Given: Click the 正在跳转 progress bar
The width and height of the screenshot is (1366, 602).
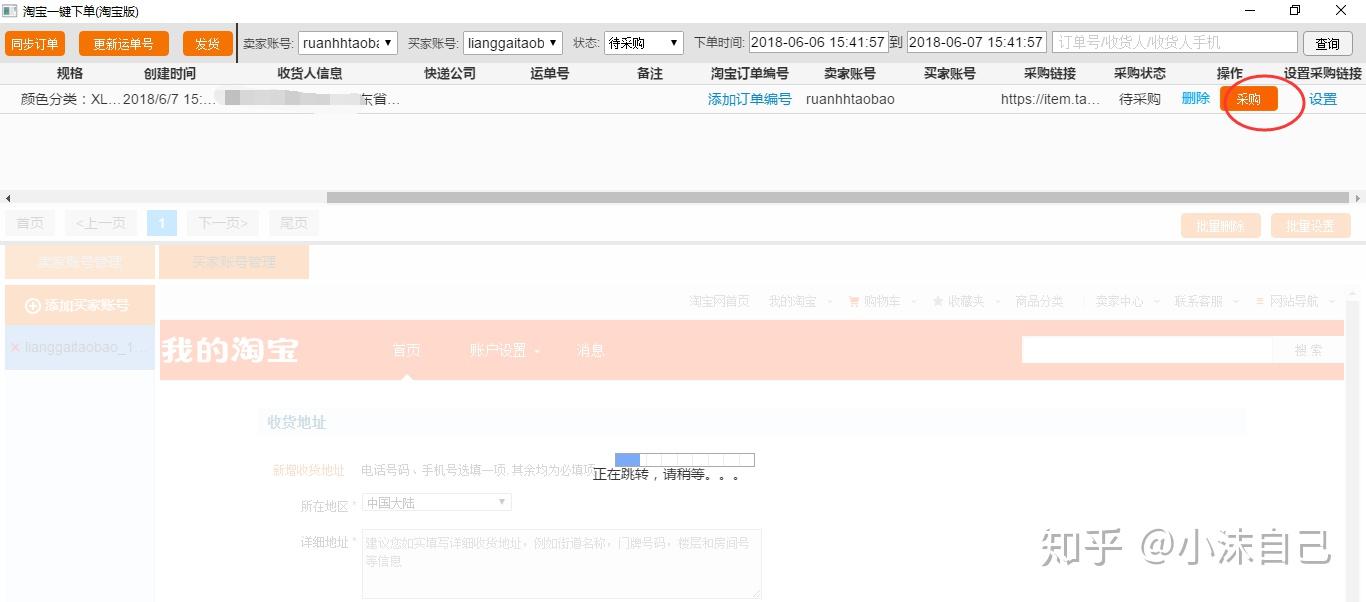Looking at the screenshot, I should tap(685, 460).
